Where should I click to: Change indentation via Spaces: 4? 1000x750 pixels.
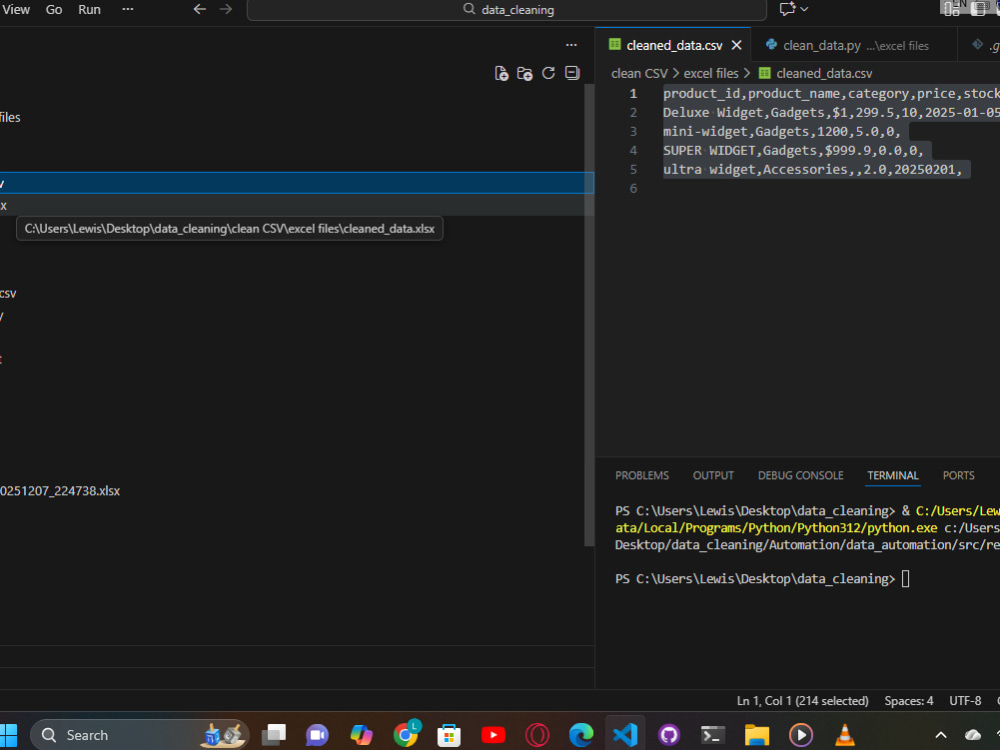point(909,700)
